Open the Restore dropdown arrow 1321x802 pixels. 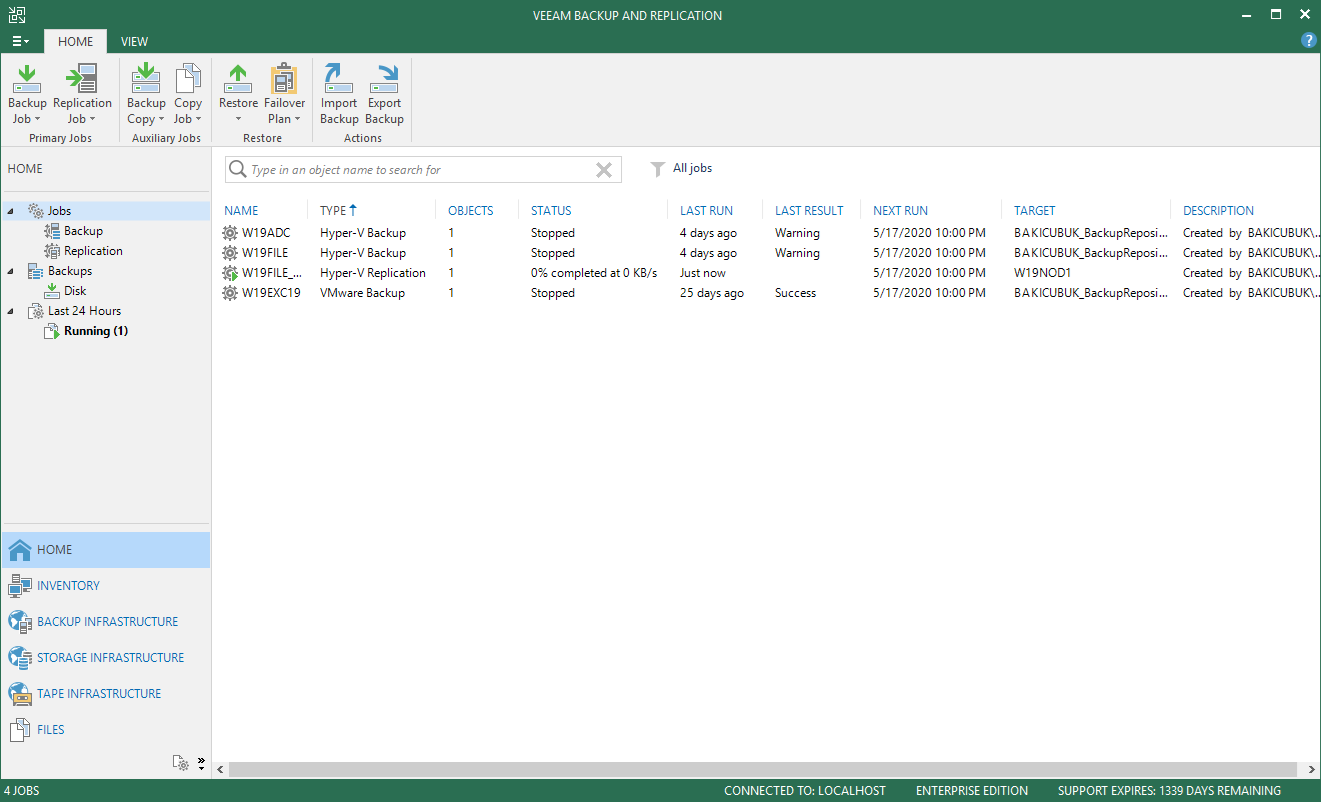coord(238,120)
